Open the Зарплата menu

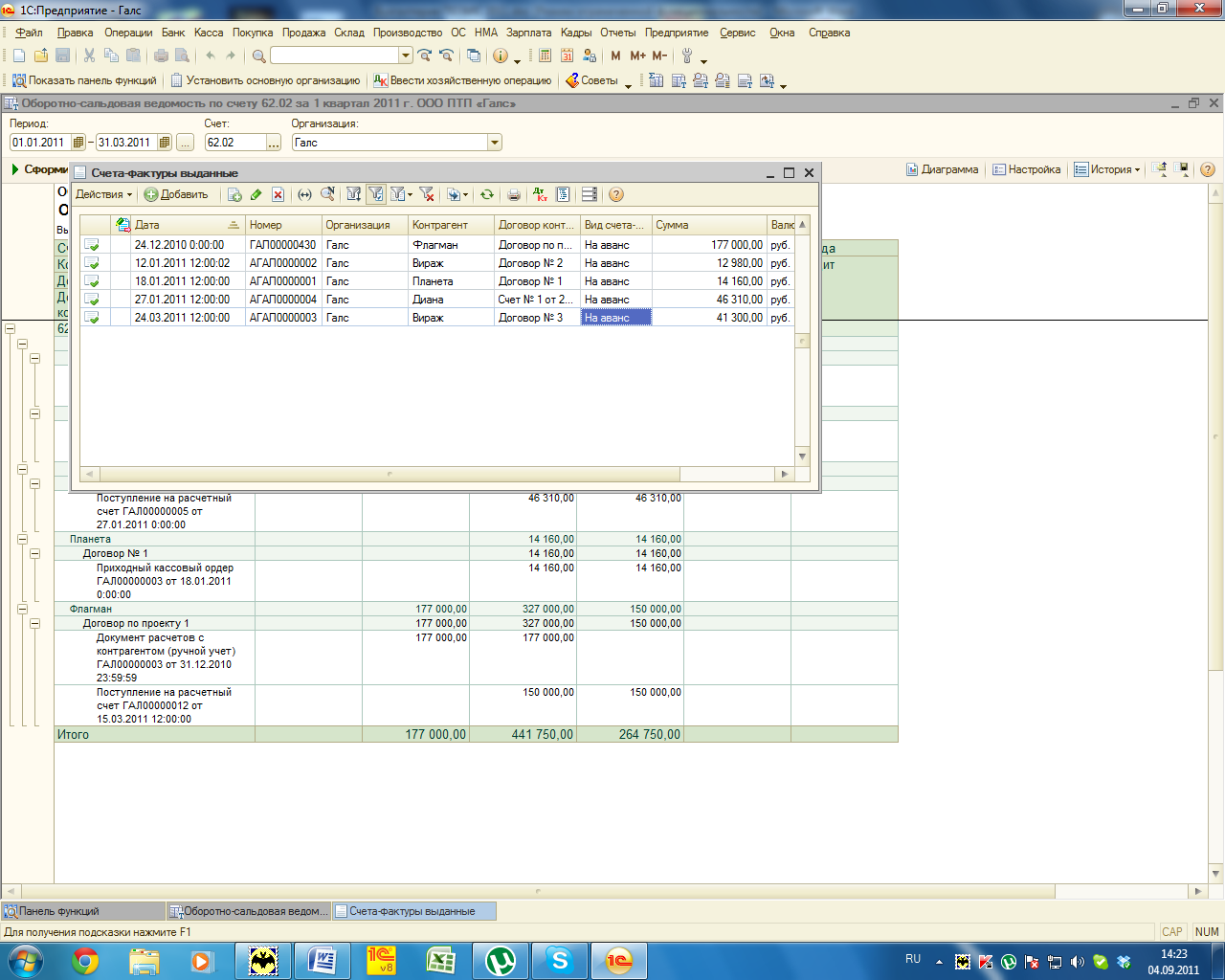tap(529, 33)
